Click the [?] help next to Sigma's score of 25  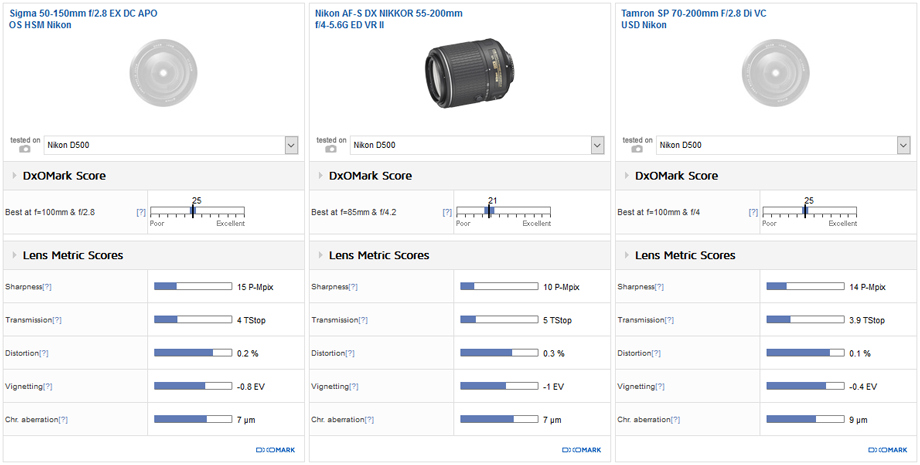(141, 212)
